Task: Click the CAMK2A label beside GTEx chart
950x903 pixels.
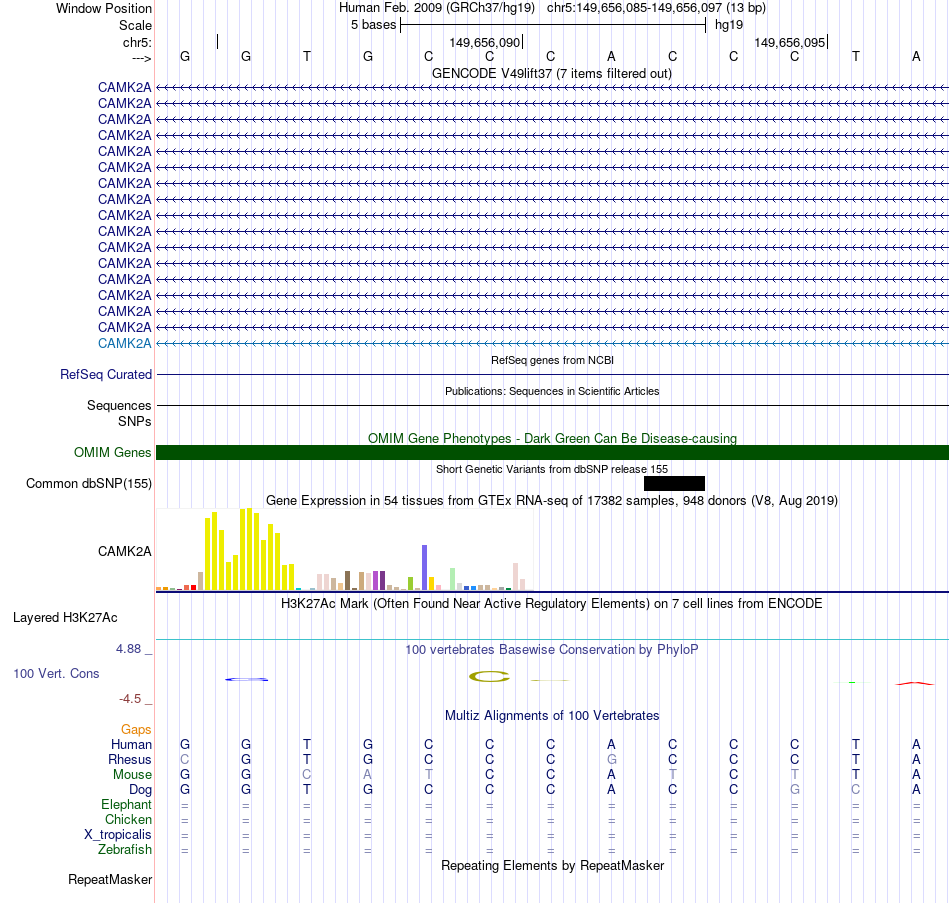Action: 125,551
